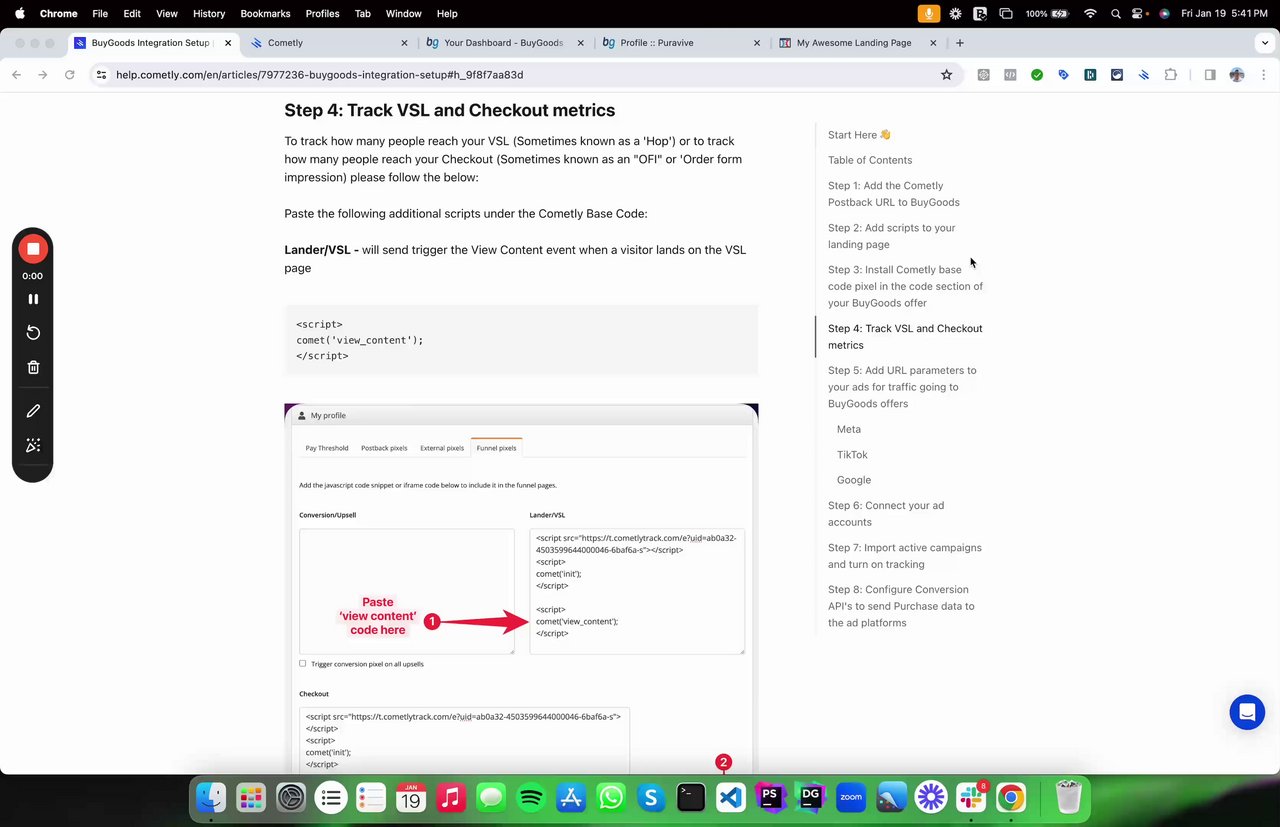This screenshot has width=1280, height=827.
Task: Open the Bookmarks menu
Action: click(265, 13)
